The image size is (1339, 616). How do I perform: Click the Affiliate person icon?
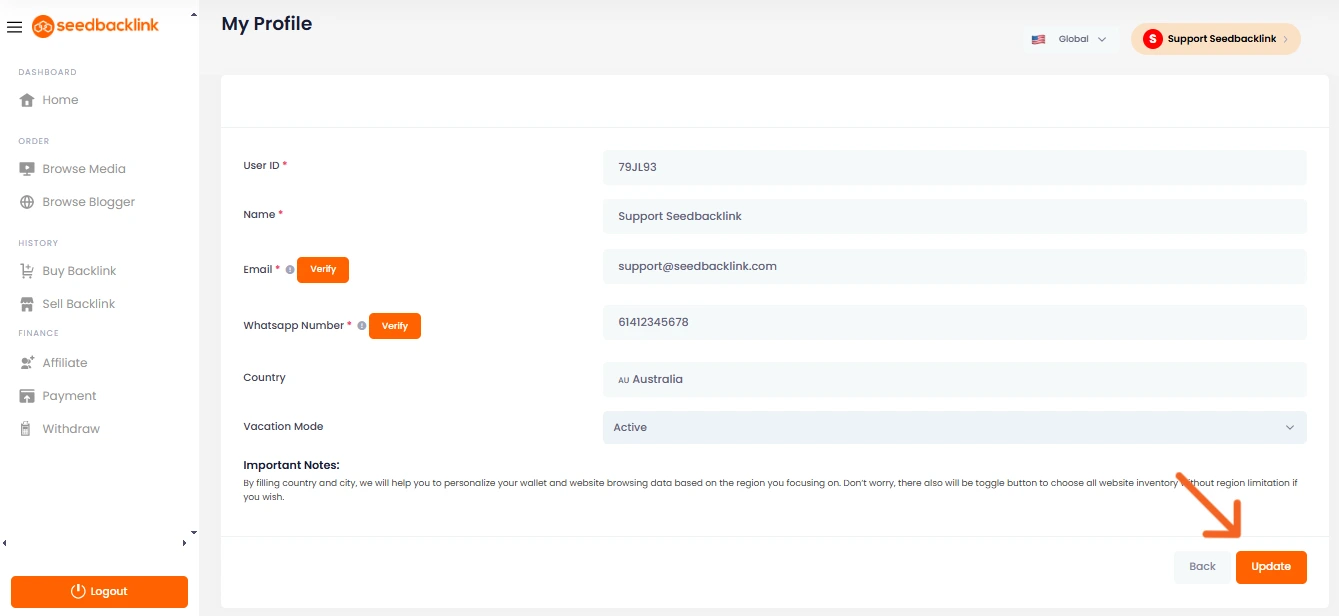(x=27, y=363)
